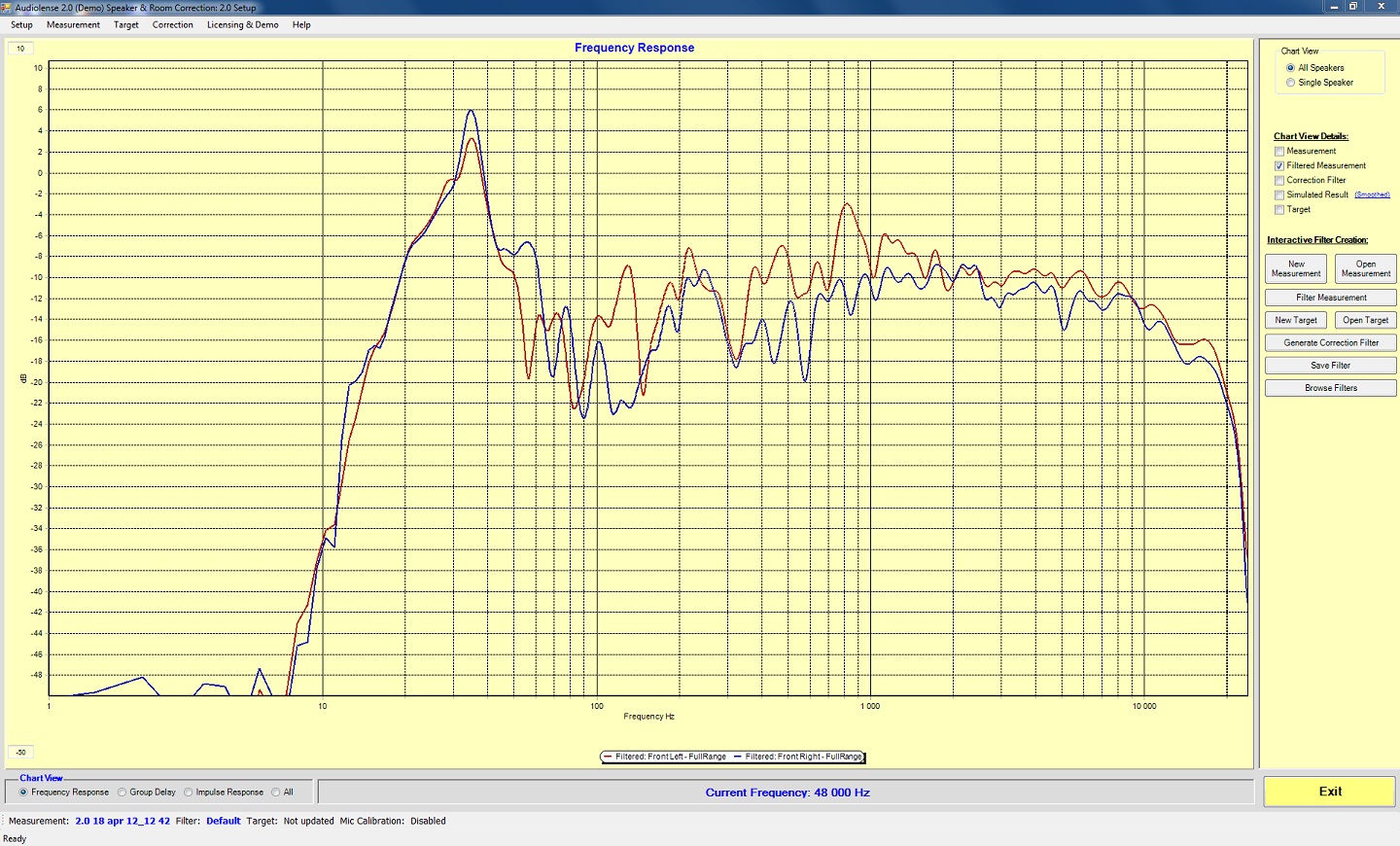1400x846 pixels.
Task: Select the All radio button in bottom Chart View
Action: 276,793
